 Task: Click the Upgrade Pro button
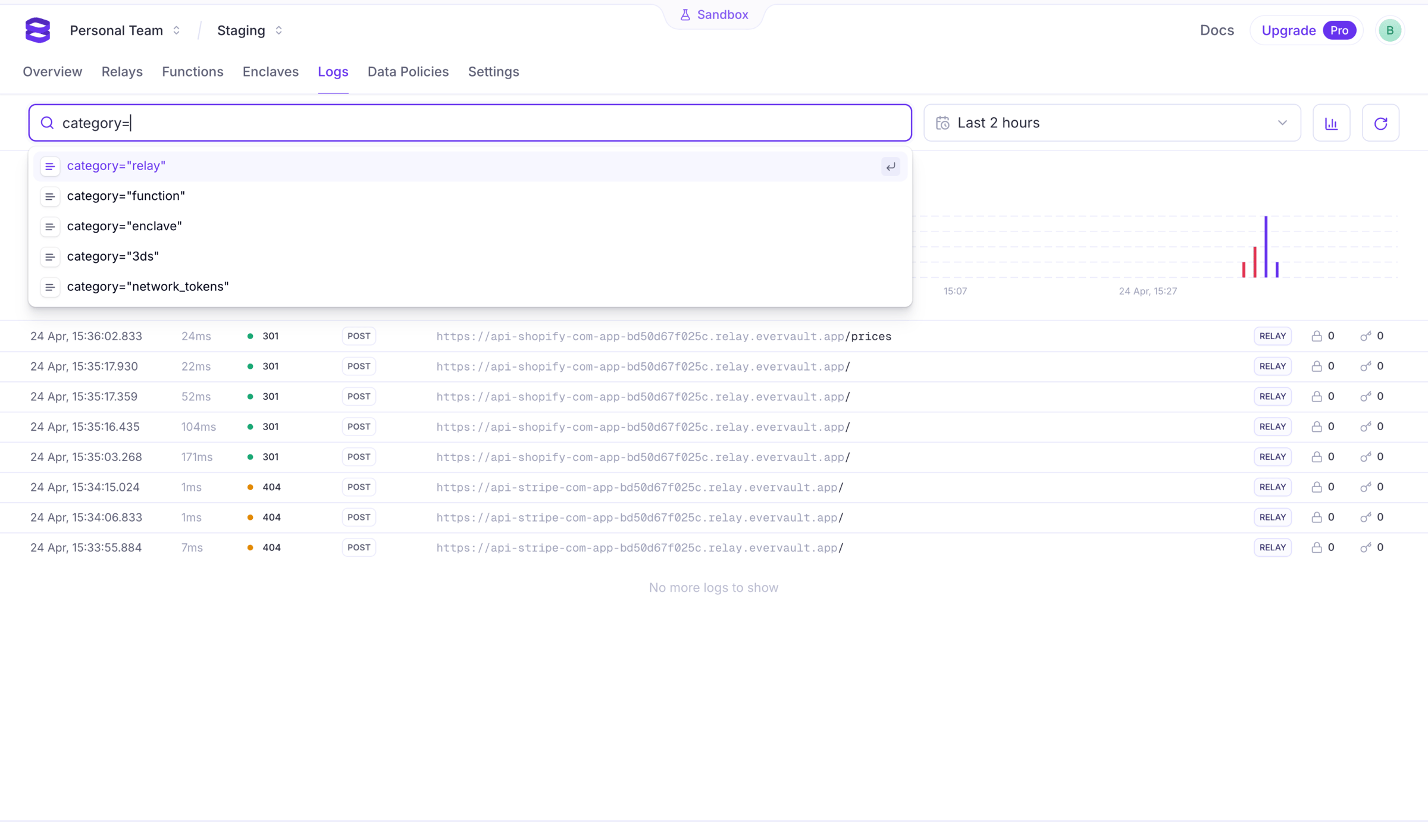tap(1307, 30)
